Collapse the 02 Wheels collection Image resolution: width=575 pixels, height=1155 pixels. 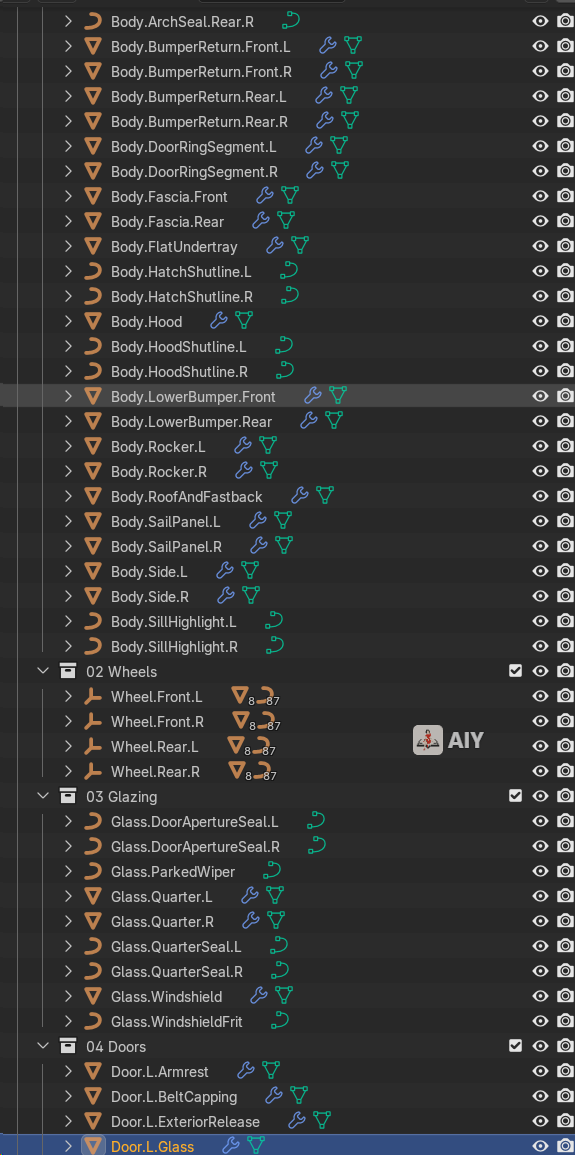tap(43, 671)
